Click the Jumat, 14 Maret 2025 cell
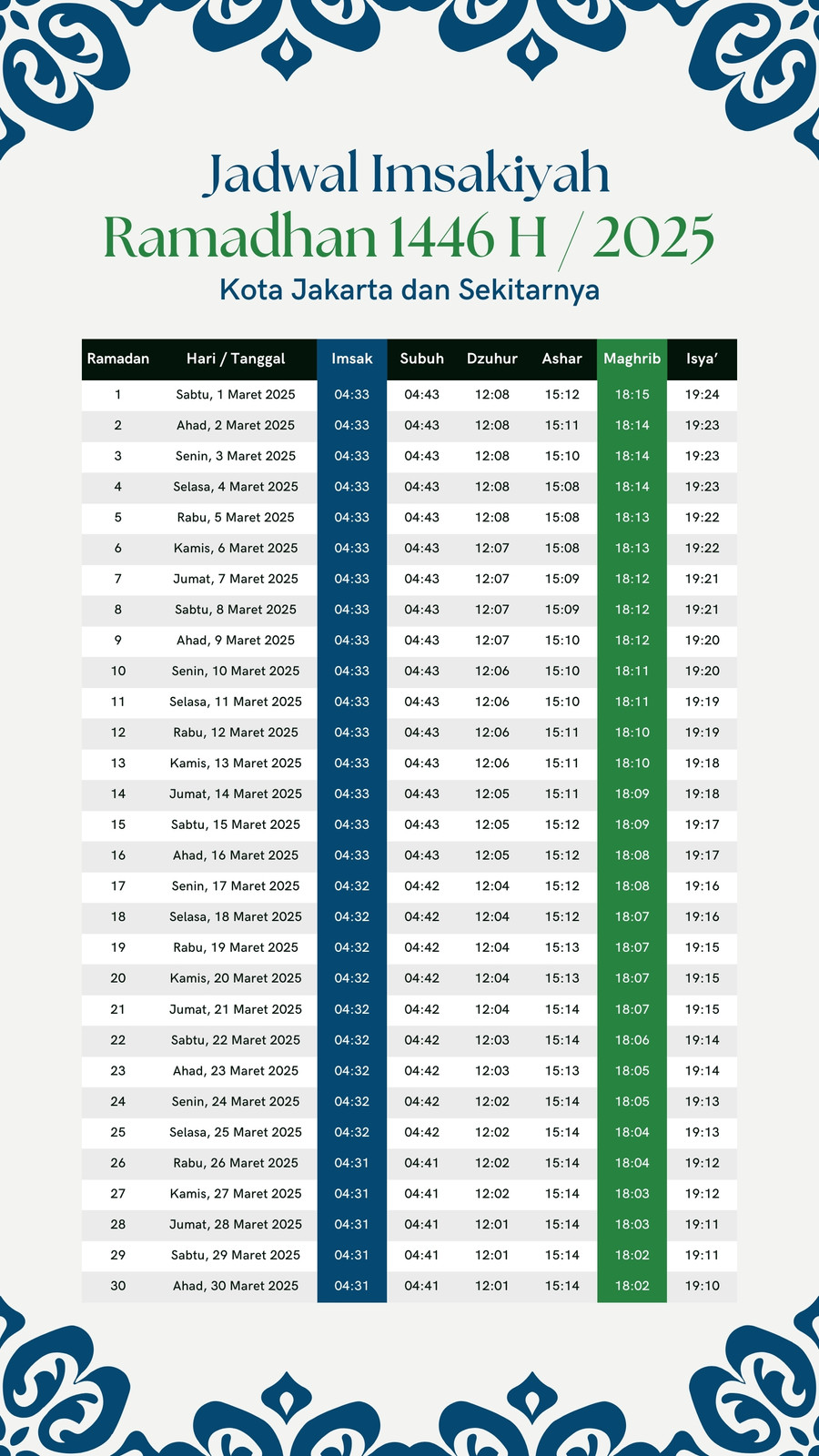Image resolution: width=819 pixels, height=1456 pixels. pos(236,794)
